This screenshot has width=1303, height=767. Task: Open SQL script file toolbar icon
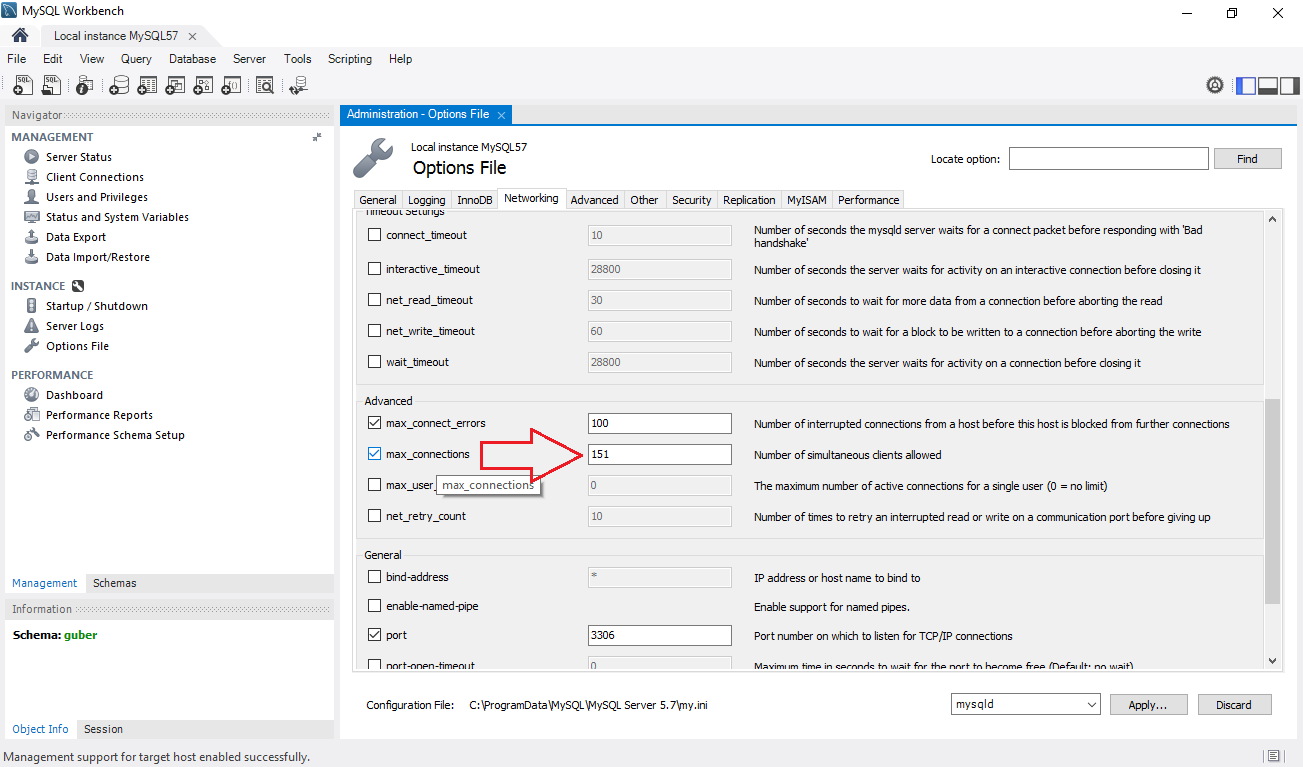tap(50, 86)
